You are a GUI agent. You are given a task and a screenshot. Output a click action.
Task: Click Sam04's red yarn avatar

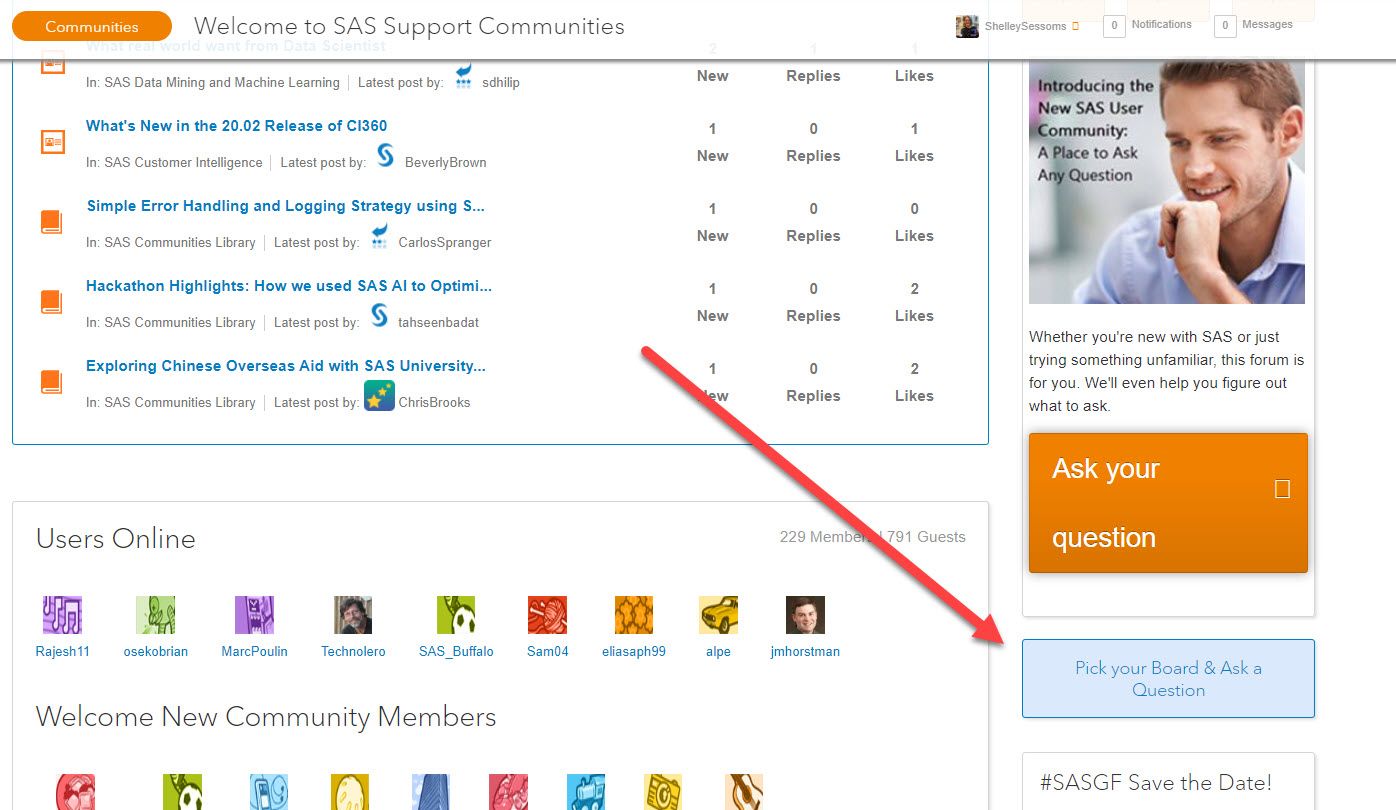(547, 614)
